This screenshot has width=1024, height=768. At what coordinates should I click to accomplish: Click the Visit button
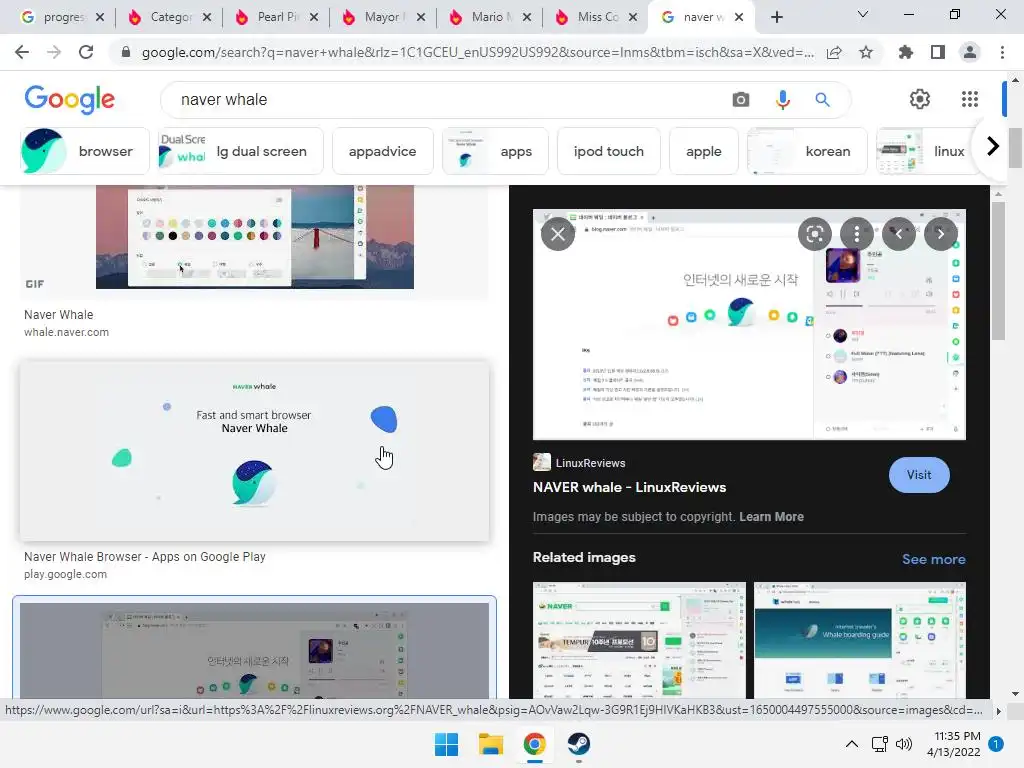[x=919, y=475]
